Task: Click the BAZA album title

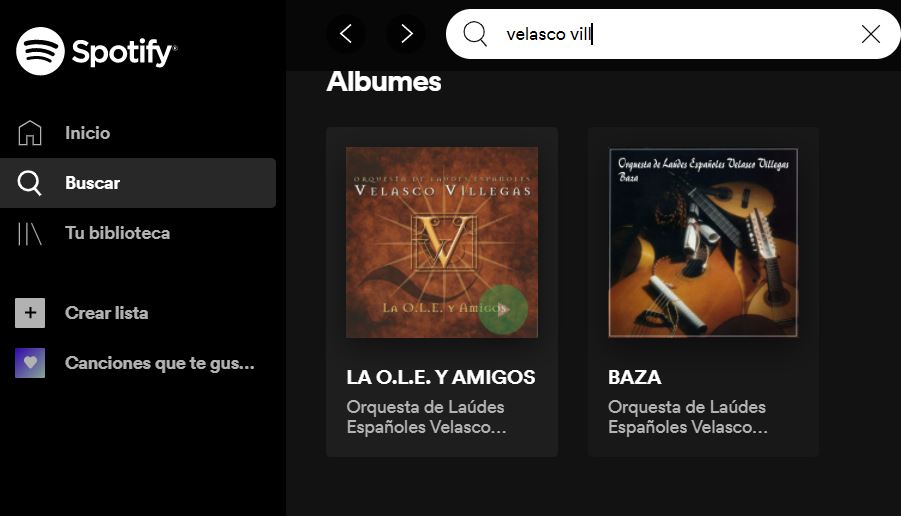Action: 634,377
